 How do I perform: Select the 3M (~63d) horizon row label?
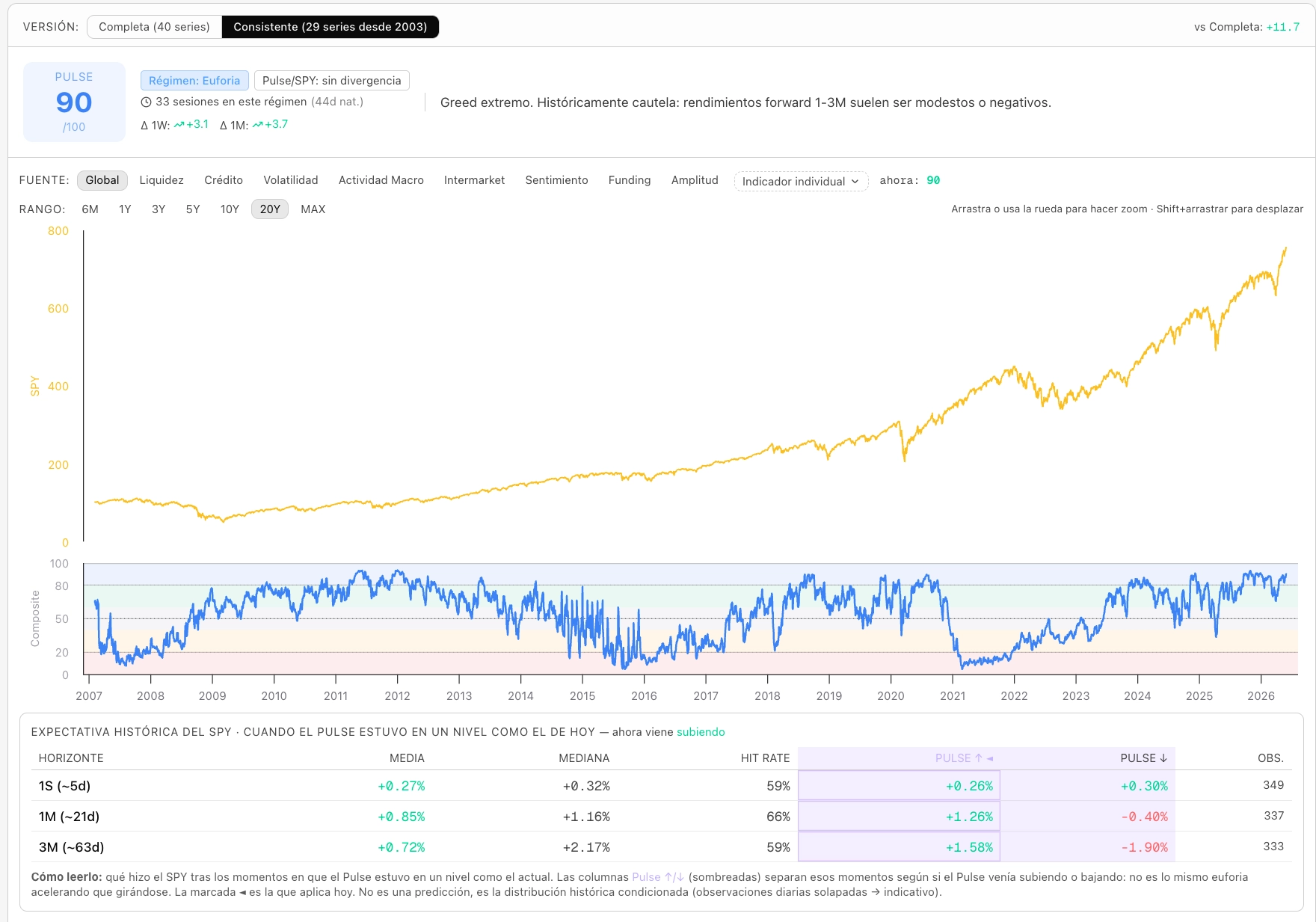71,847
